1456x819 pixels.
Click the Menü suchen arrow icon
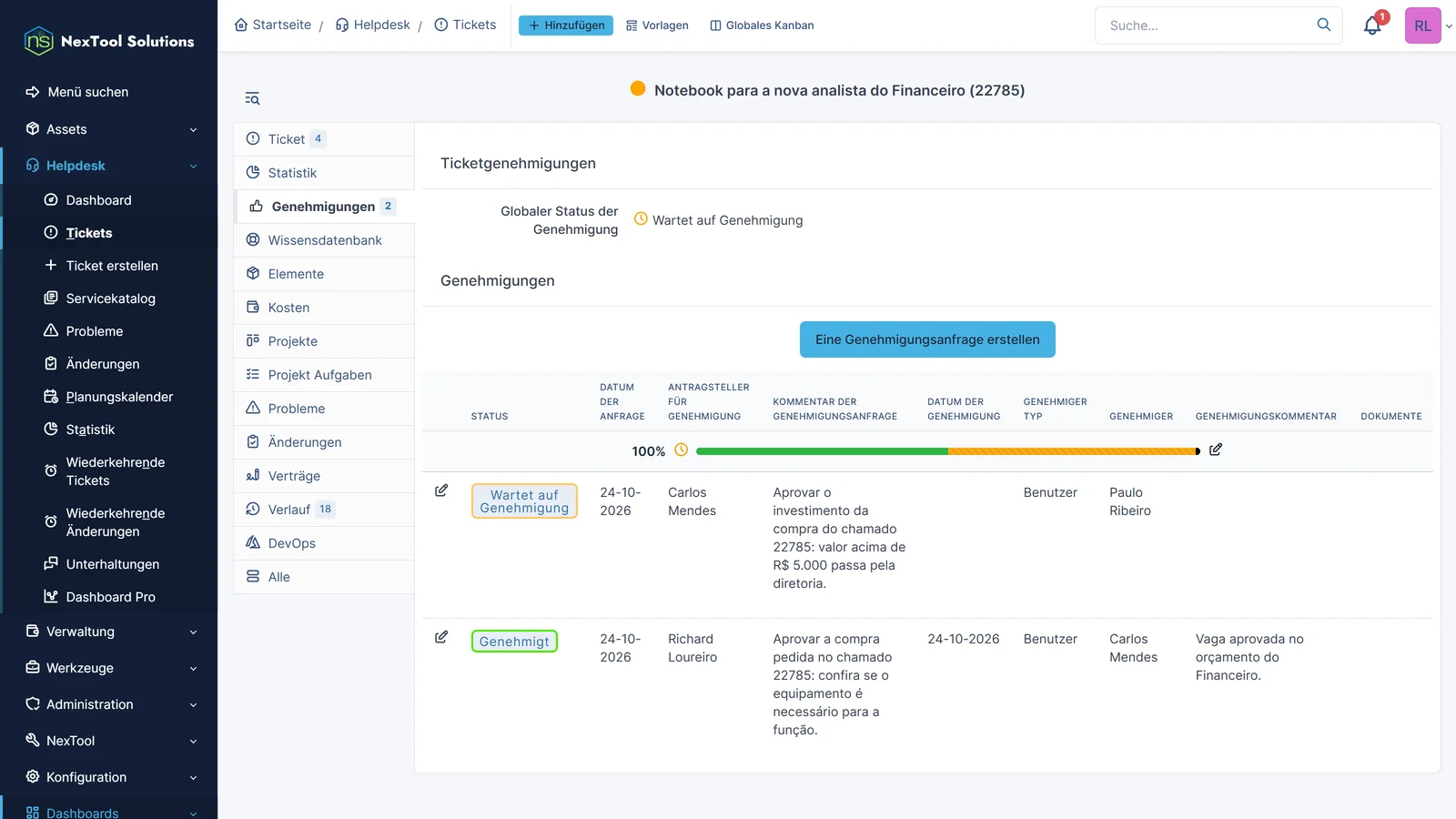pyautogui.click(x=33, y=92)
